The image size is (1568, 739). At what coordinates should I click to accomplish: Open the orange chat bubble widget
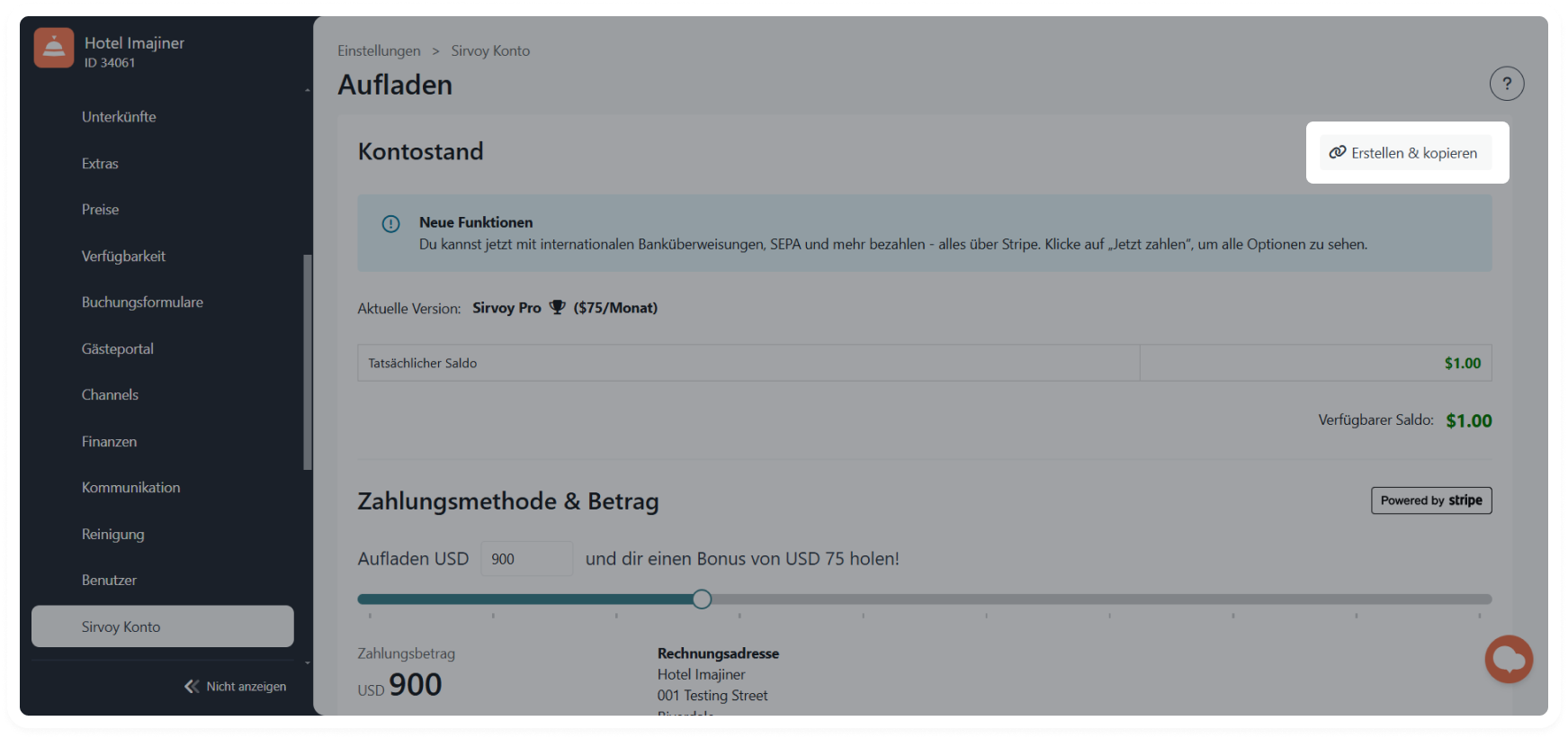pyautogui.click(x=1509, y=660)
